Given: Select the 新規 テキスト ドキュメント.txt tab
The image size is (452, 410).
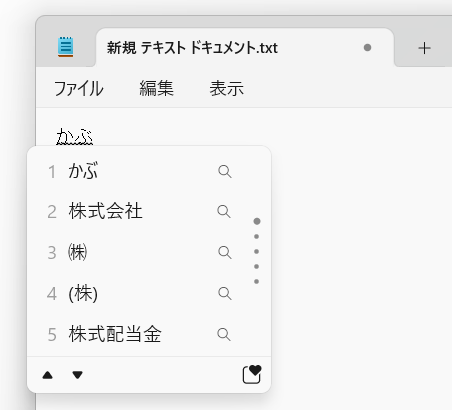Looking at the screenshot, I should (245, 48).
